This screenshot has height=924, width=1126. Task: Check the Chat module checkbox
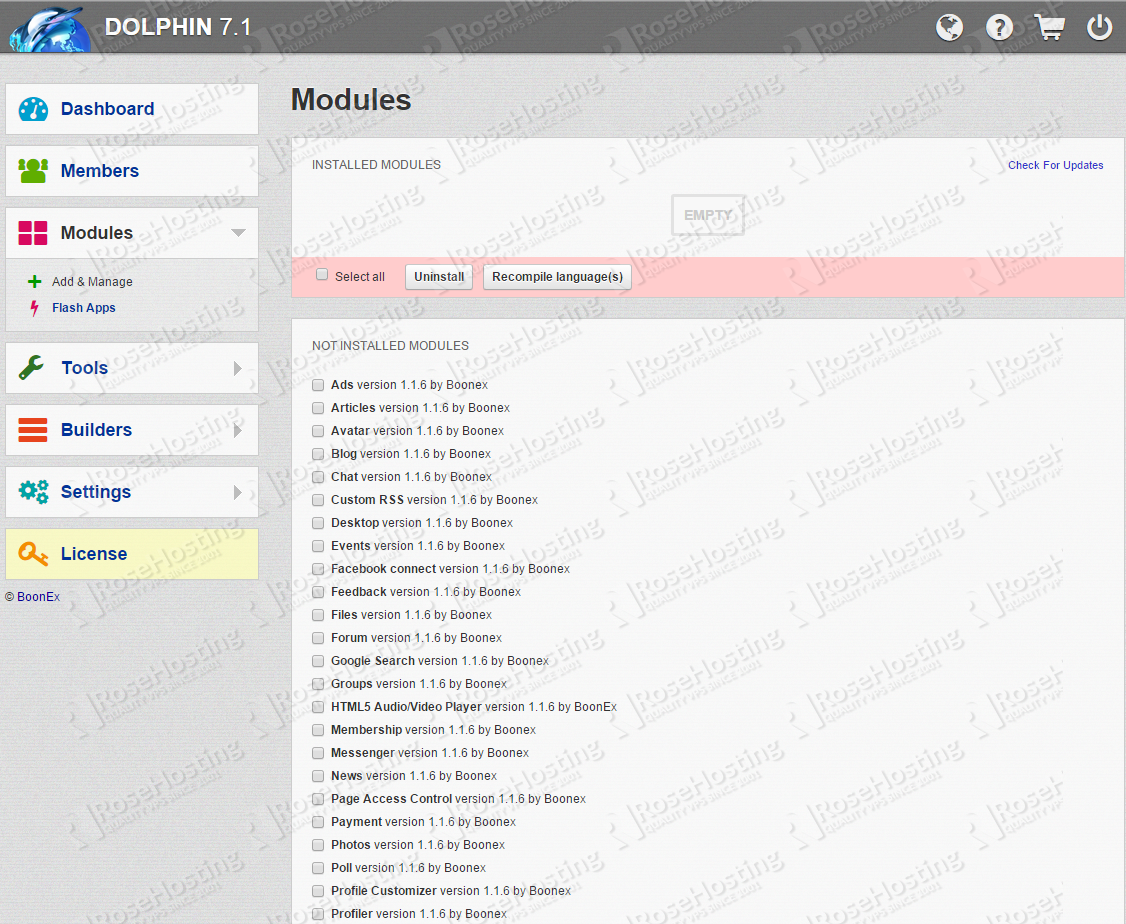pyautogui.click(x=317, y=477)
